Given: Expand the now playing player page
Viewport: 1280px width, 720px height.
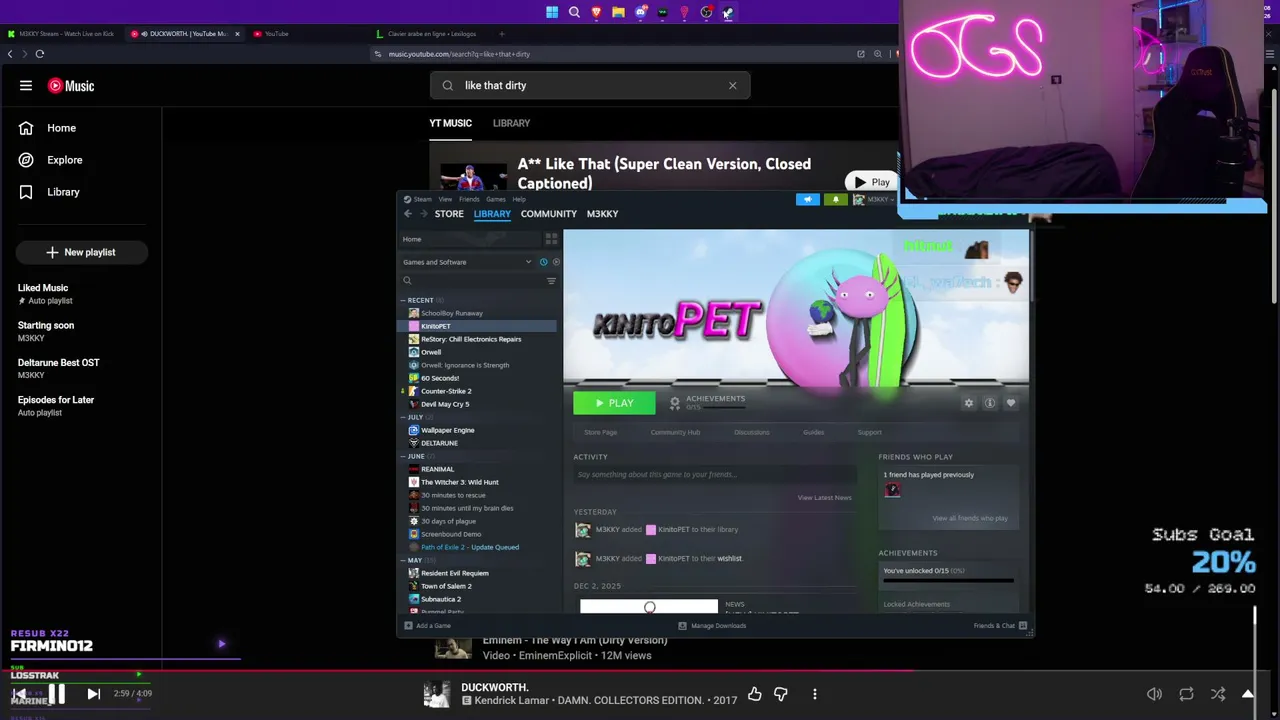Looking at the screenshot, I should [x=1248, y=694].
